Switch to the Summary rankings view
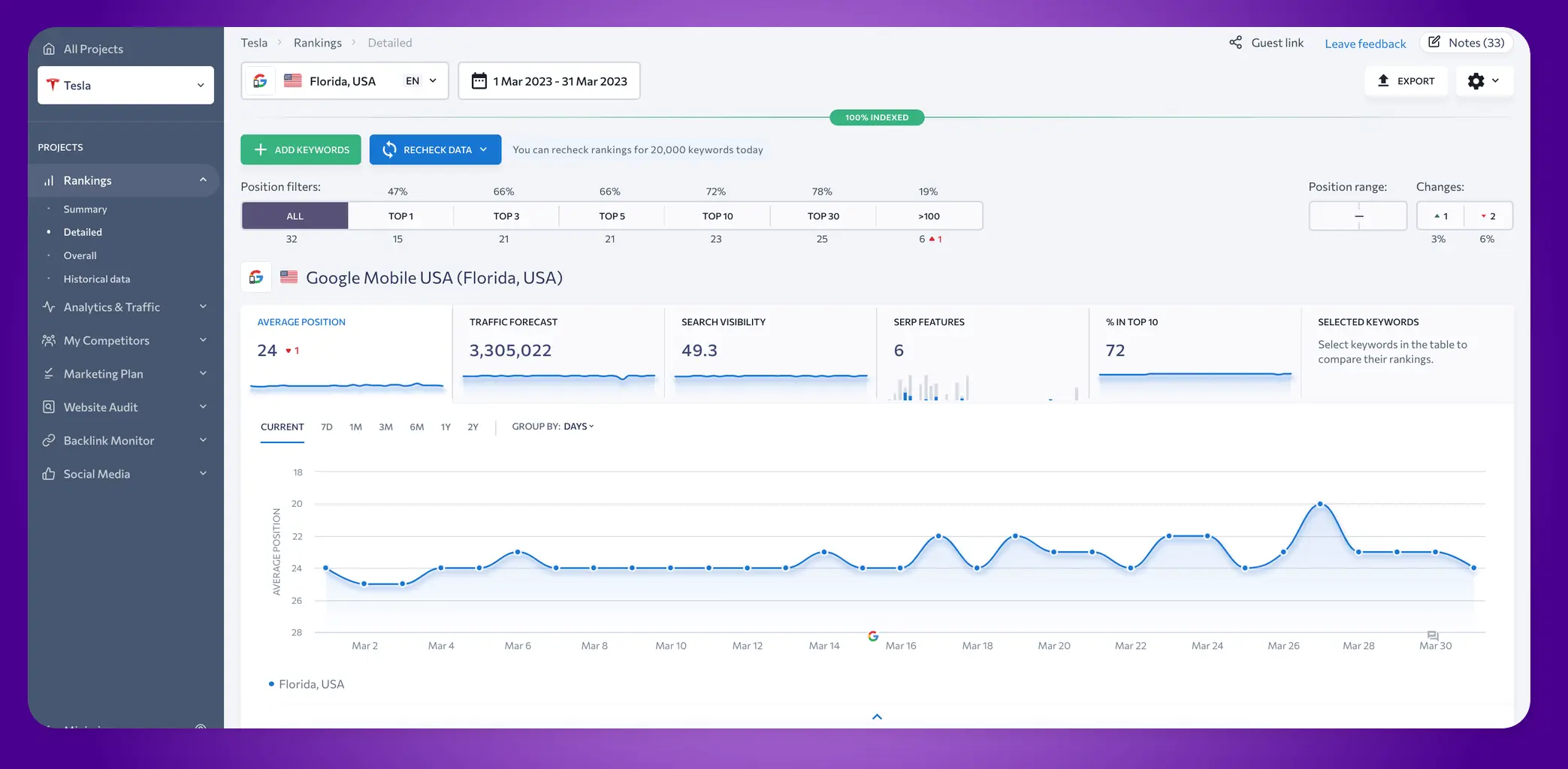Viewport: 1568px width, 769px height. 85,209
